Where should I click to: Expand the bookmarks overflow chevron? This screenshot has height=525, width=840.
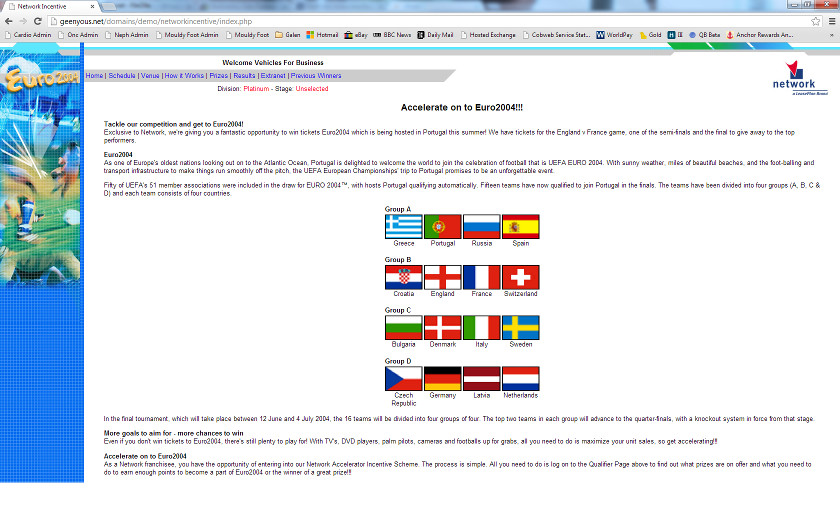[x=832, y=35]
